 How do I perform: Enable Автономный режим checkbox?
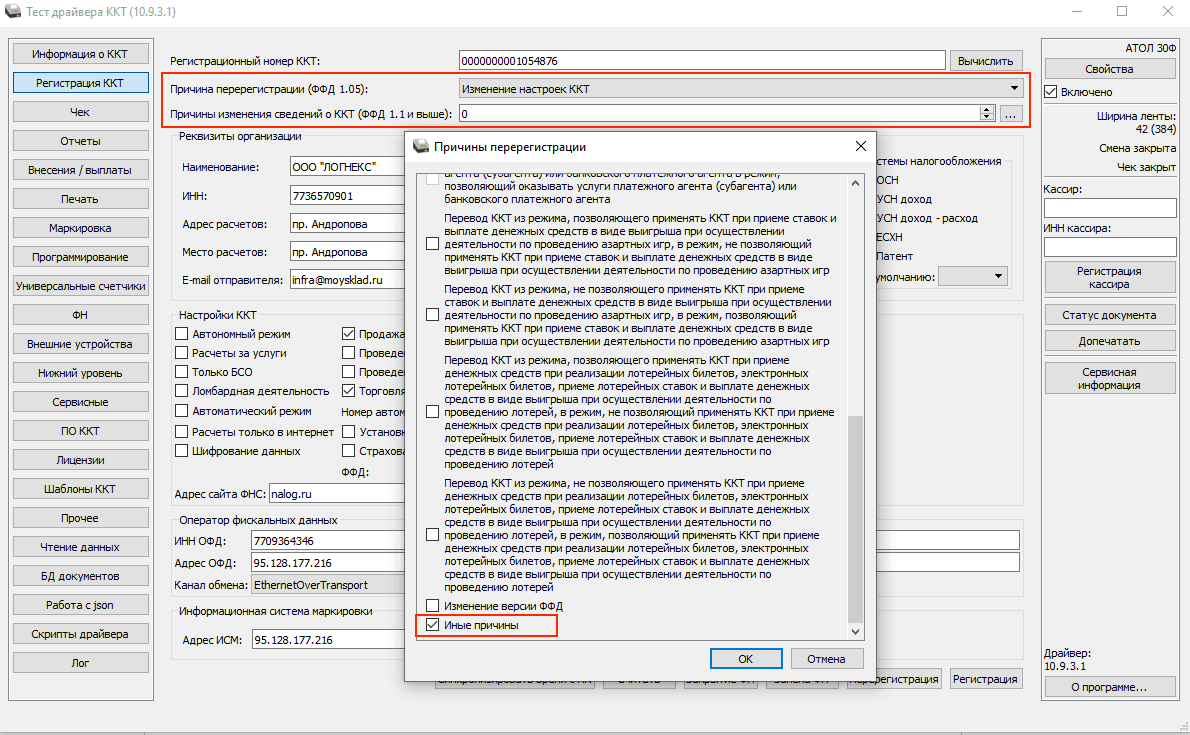182,334
